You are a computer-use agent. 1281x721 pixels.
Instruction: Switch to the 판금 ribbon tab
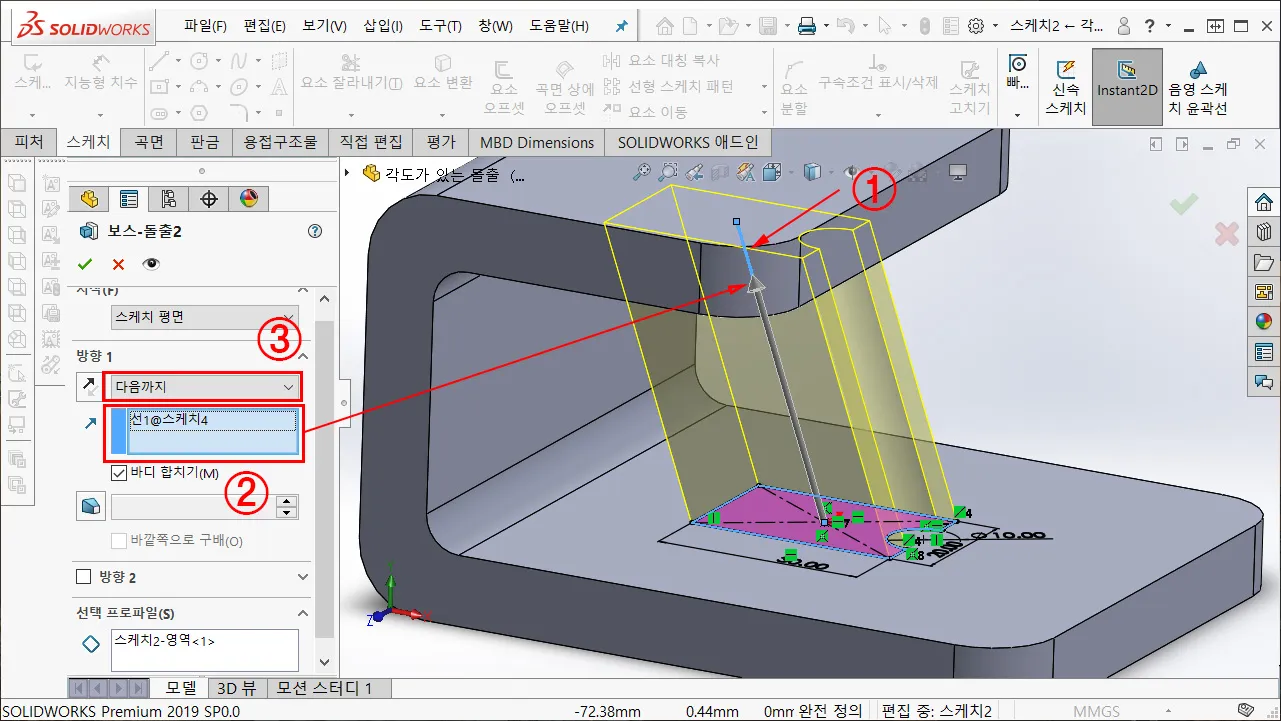click(204, 142)
